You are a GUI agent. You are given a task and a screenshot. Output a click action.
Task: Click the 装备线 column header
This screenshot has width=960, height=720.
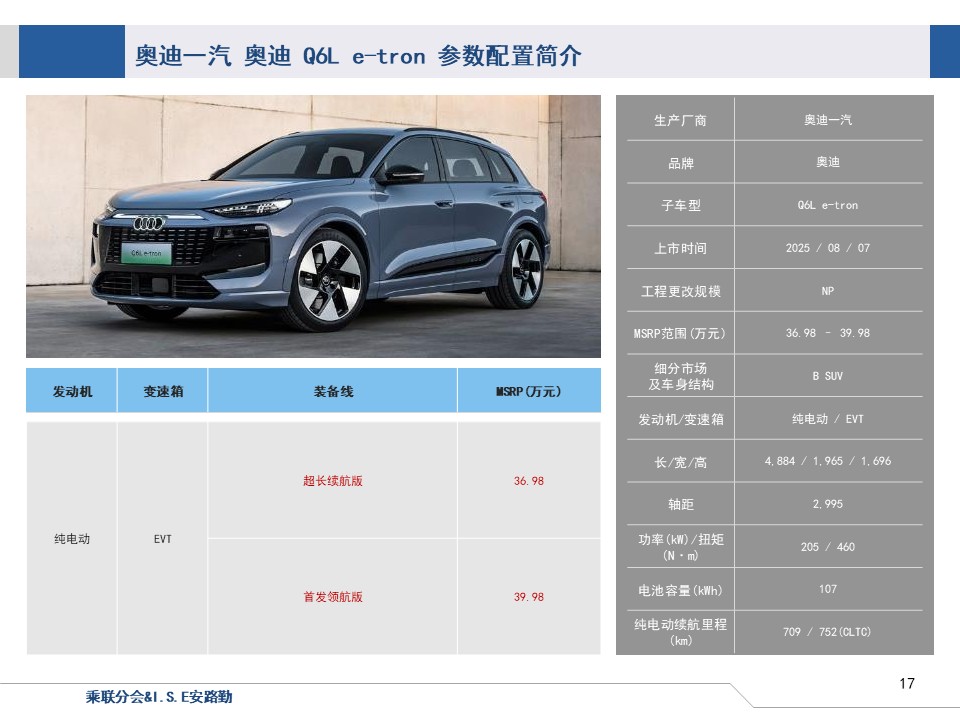pos(333,391)
